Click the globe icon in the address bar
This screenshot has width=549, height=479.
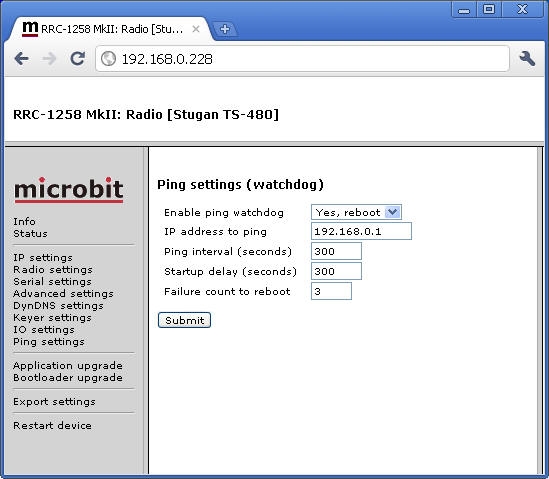108,58
